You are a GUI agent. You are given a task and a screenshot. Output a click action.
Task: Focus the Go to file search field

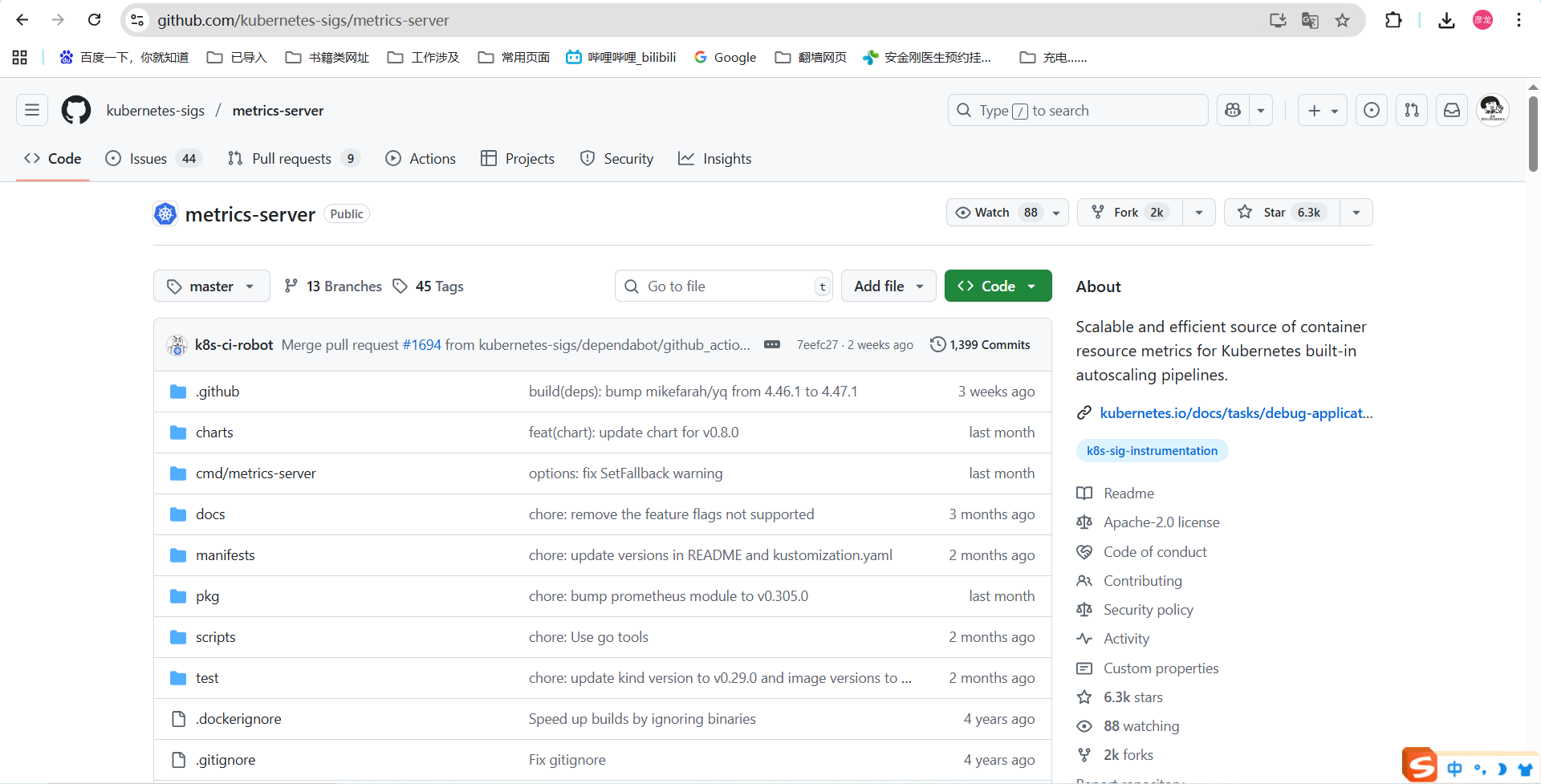coord(723,286)
